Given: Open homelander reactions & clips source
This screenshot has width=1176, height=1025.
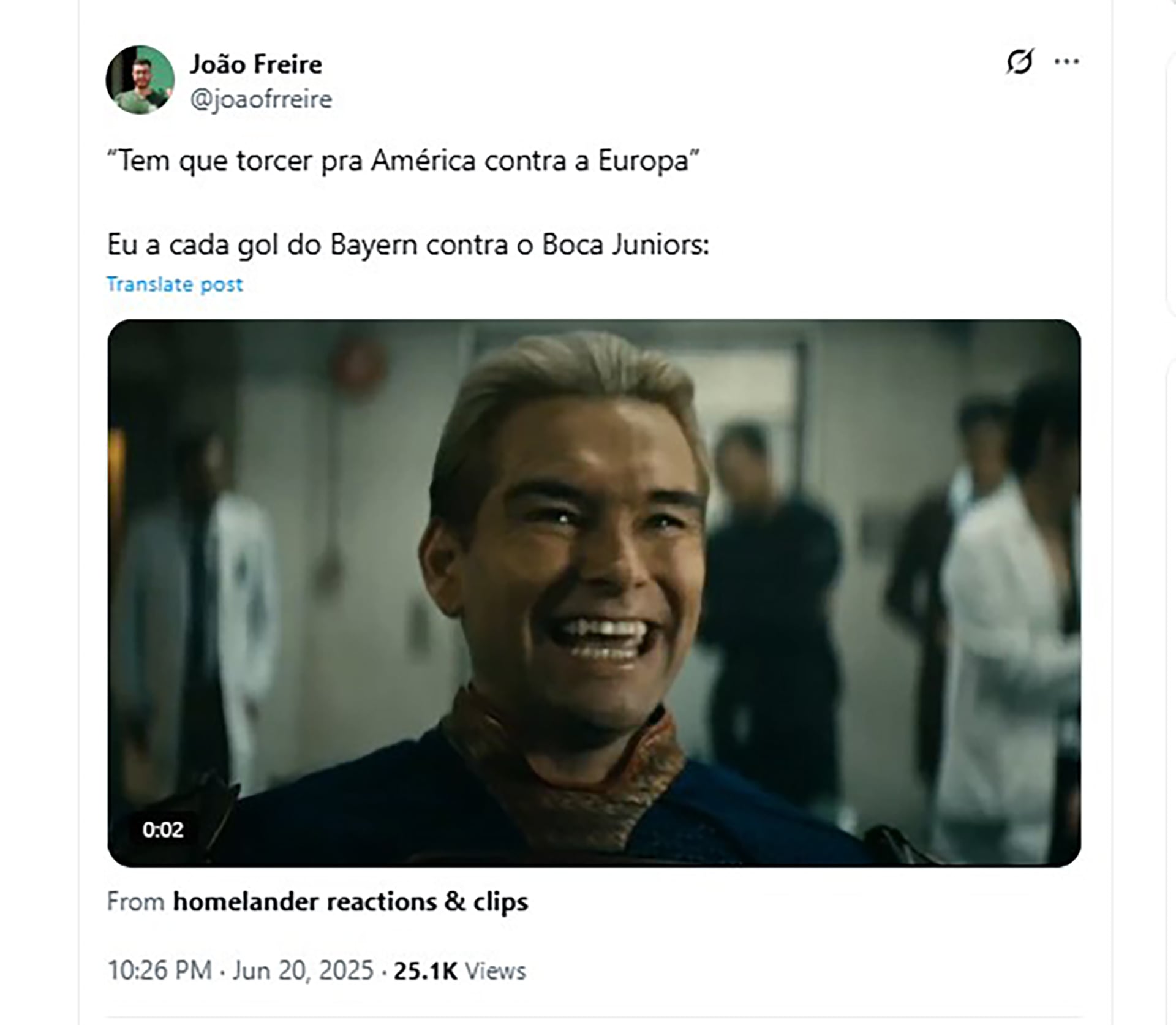Looking at the screenshot, I should tap(350, 902).
